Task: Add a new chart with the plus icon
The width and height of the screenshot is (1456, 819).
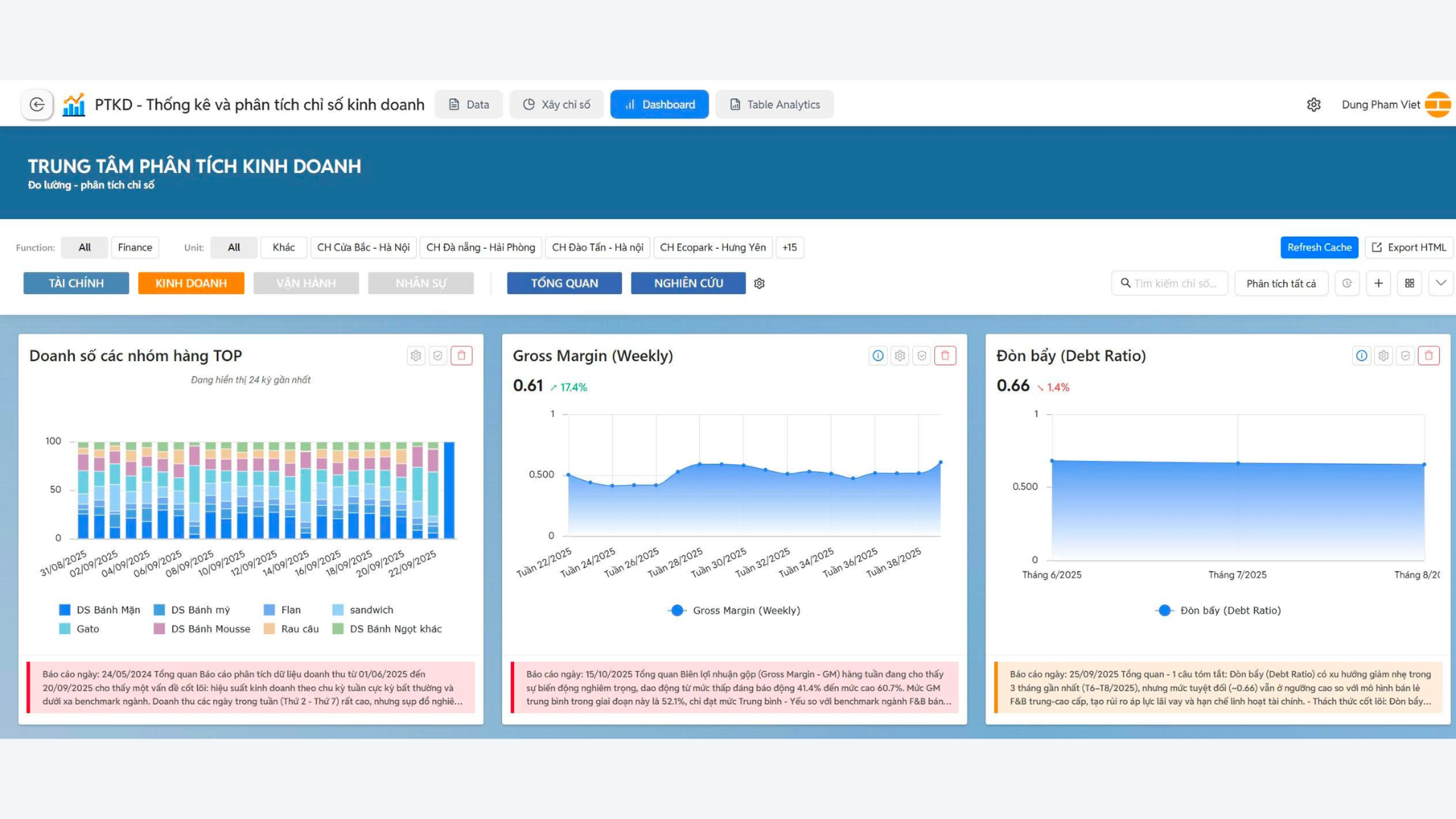Action: [x=1379, y=283]
